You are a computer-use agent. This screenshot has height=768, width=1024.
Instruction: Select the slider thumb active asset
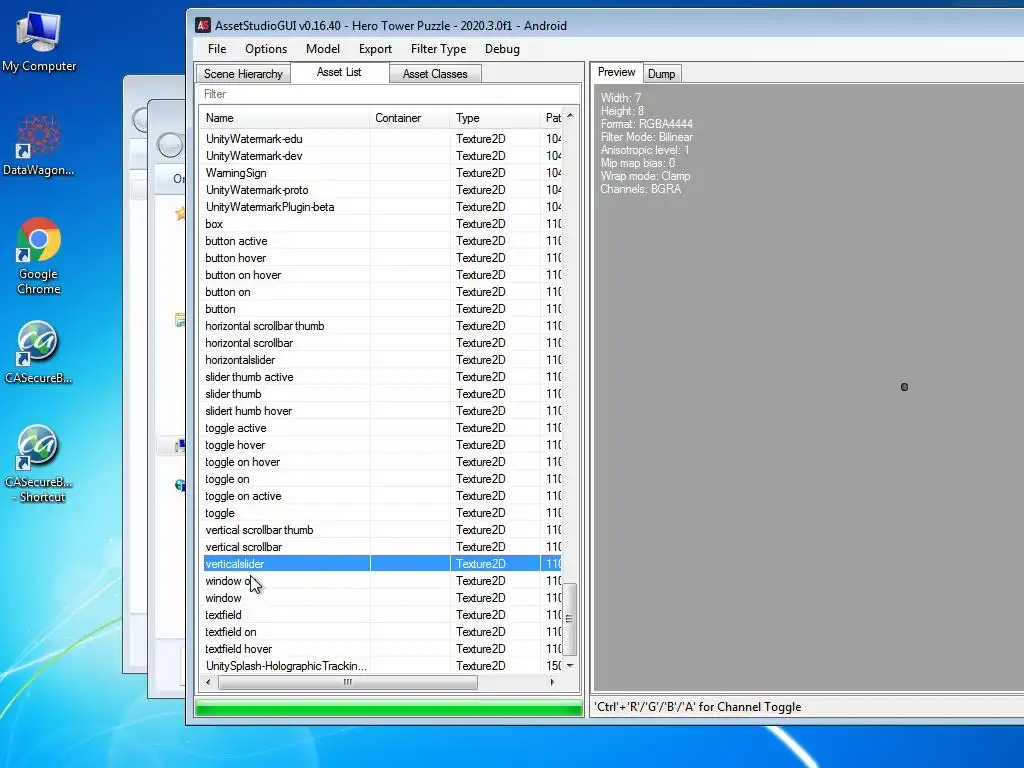coord(382,376)
